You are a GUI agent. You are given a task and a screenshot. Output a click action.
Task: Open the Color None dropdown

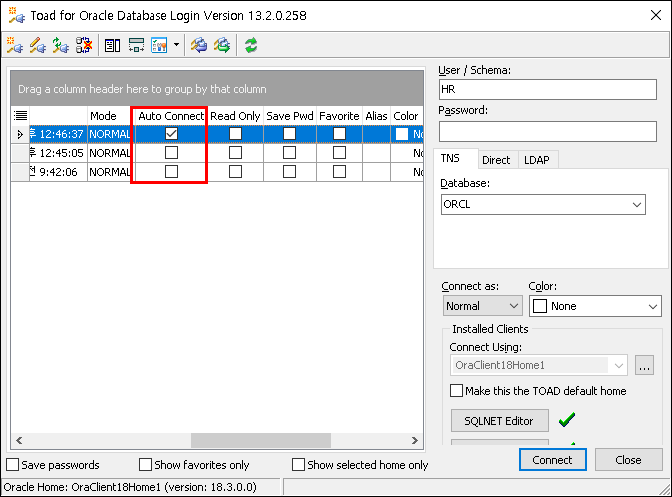(x=652, y=306)
